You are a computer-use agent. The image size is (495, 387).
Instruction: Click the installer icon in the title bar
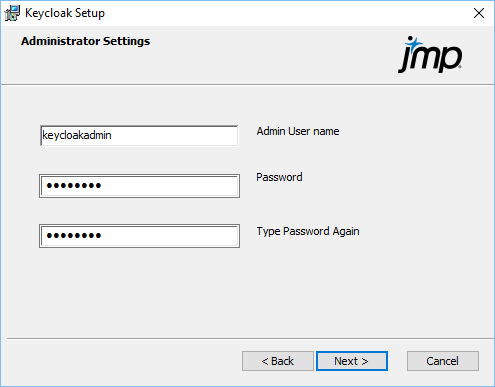[x=12, y=13]
